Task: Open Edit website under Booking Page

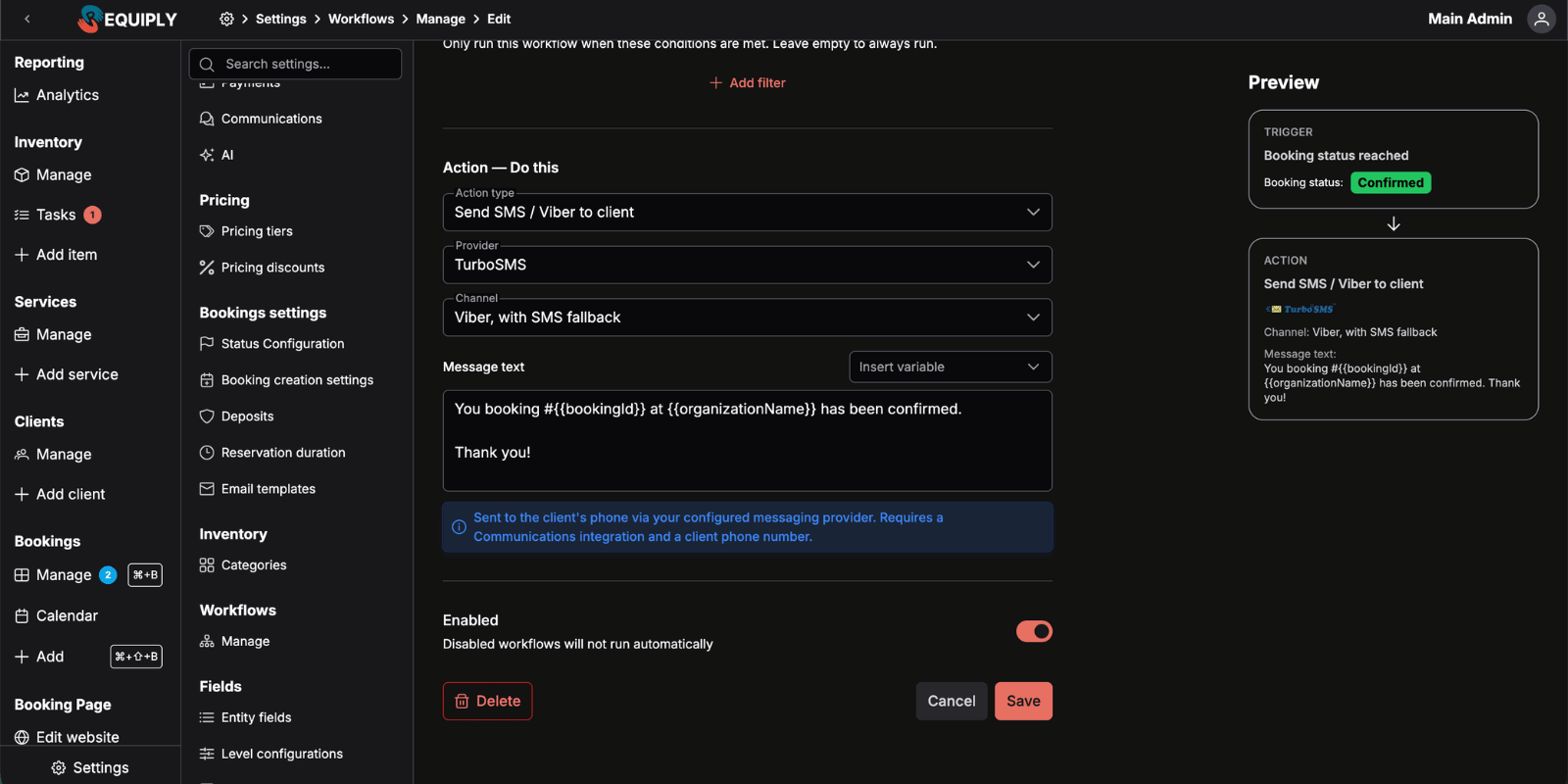Action: point(67,737)
